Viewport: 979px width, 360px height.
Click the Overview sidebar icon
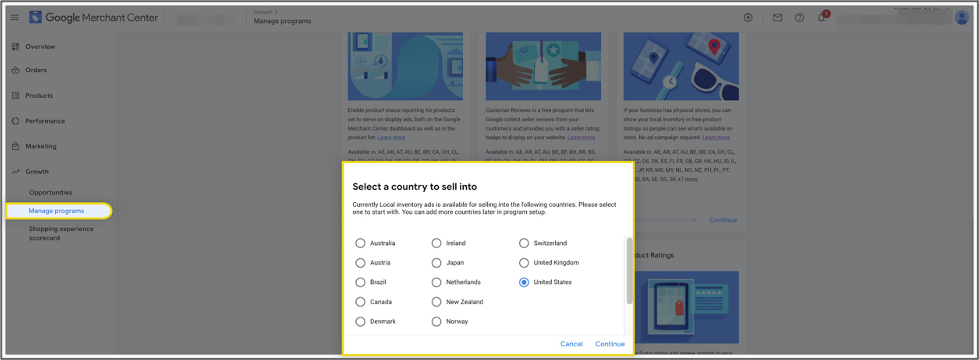(x=16, y=47)
